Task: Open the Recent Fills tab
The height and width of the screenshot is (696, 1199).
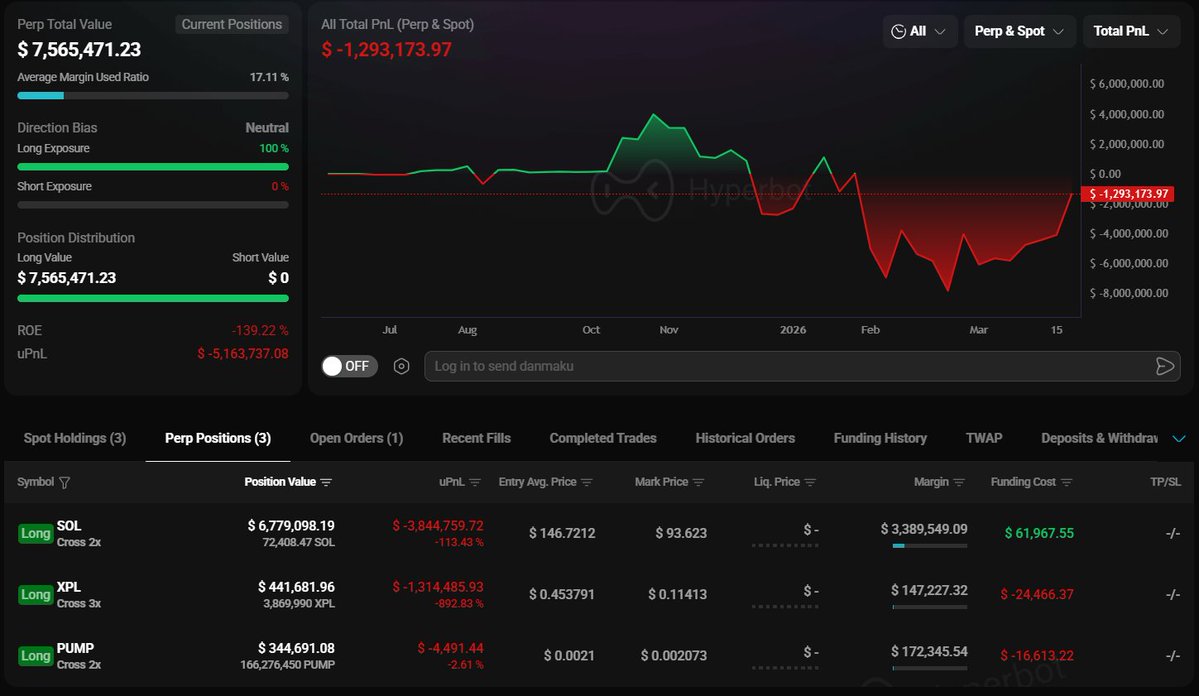Action: pyautogui.click(x=476, y=438)
